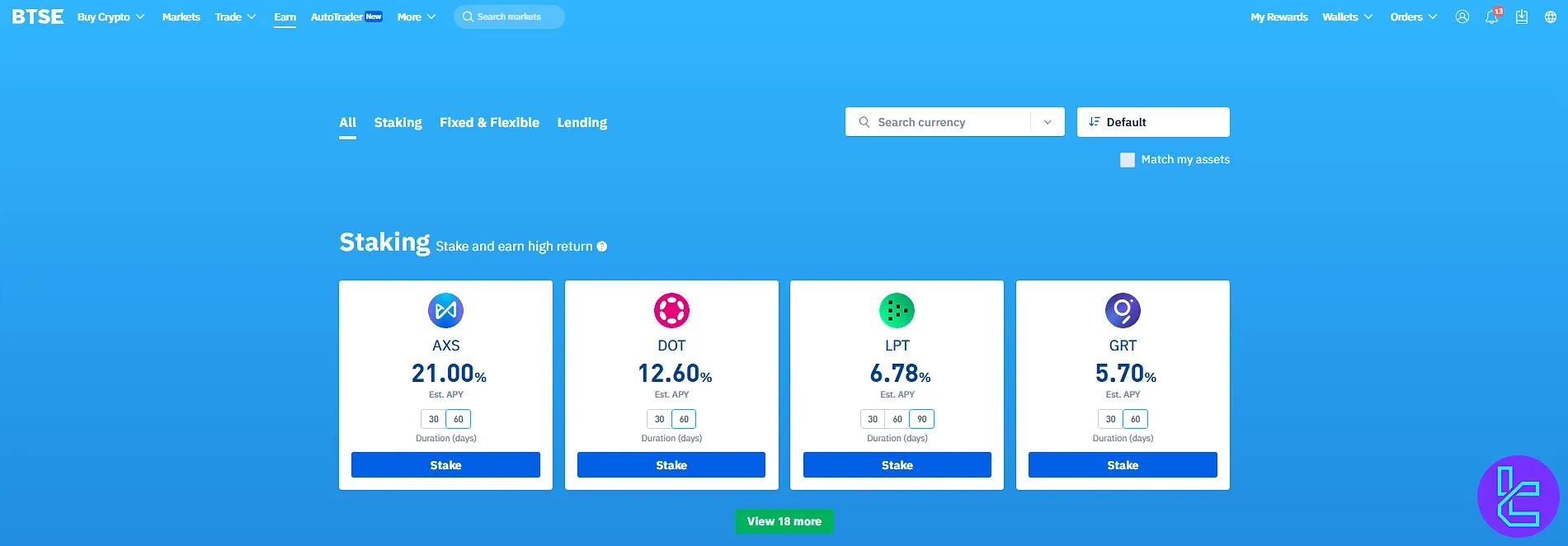Click the sort icon beside Default
The width and height of the screenshot is (1568, 546).
coord(1095,122)
